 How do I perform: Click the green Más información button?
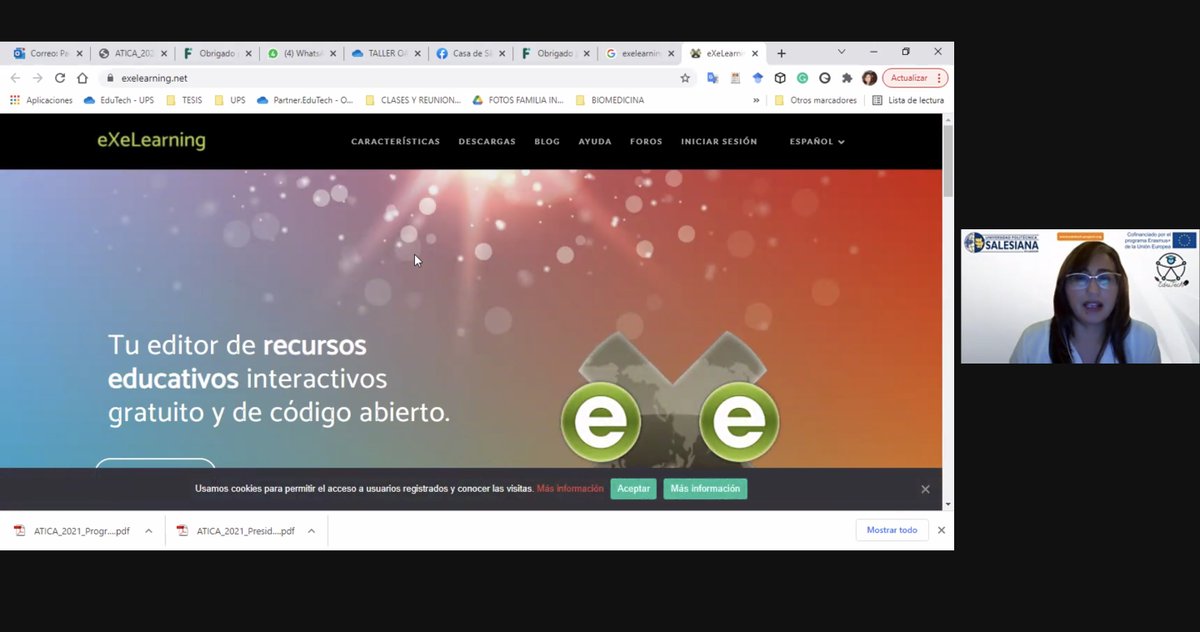tap(705, 489)
